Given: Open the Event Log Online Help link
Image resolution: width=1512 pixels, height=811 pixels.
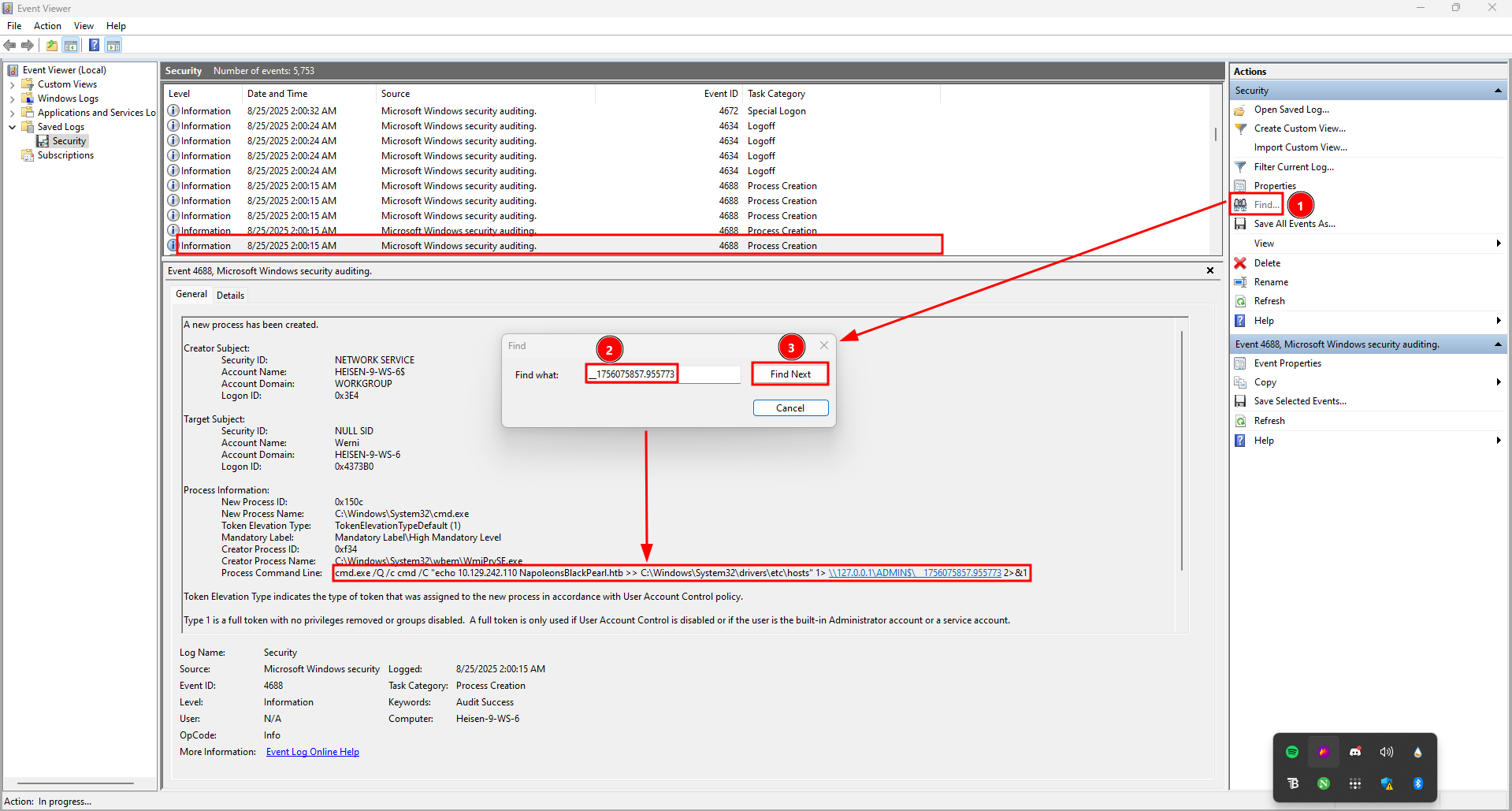Looking at the screenshot, I should click(x=312, y=751).
